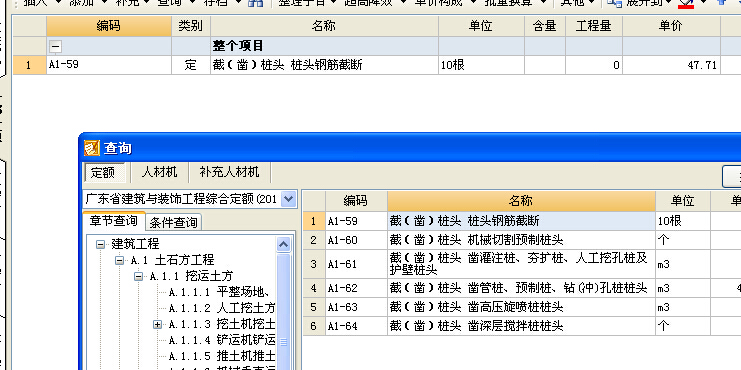Click 编码 header in the 查询 dialog
The image size is (741, 370).
pos(356,201)
